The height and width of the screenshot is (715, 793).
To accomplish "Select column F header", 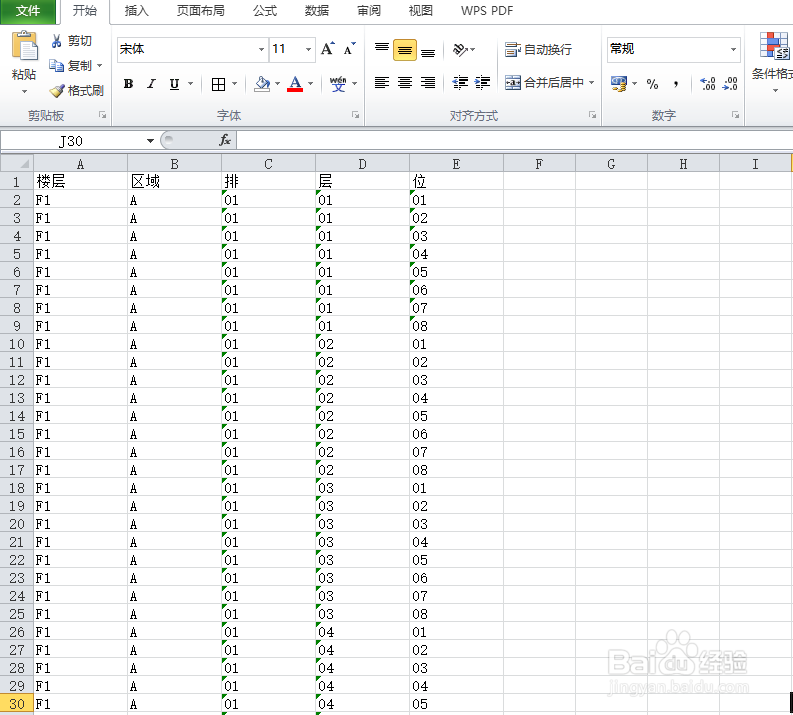I will point(540,164).
